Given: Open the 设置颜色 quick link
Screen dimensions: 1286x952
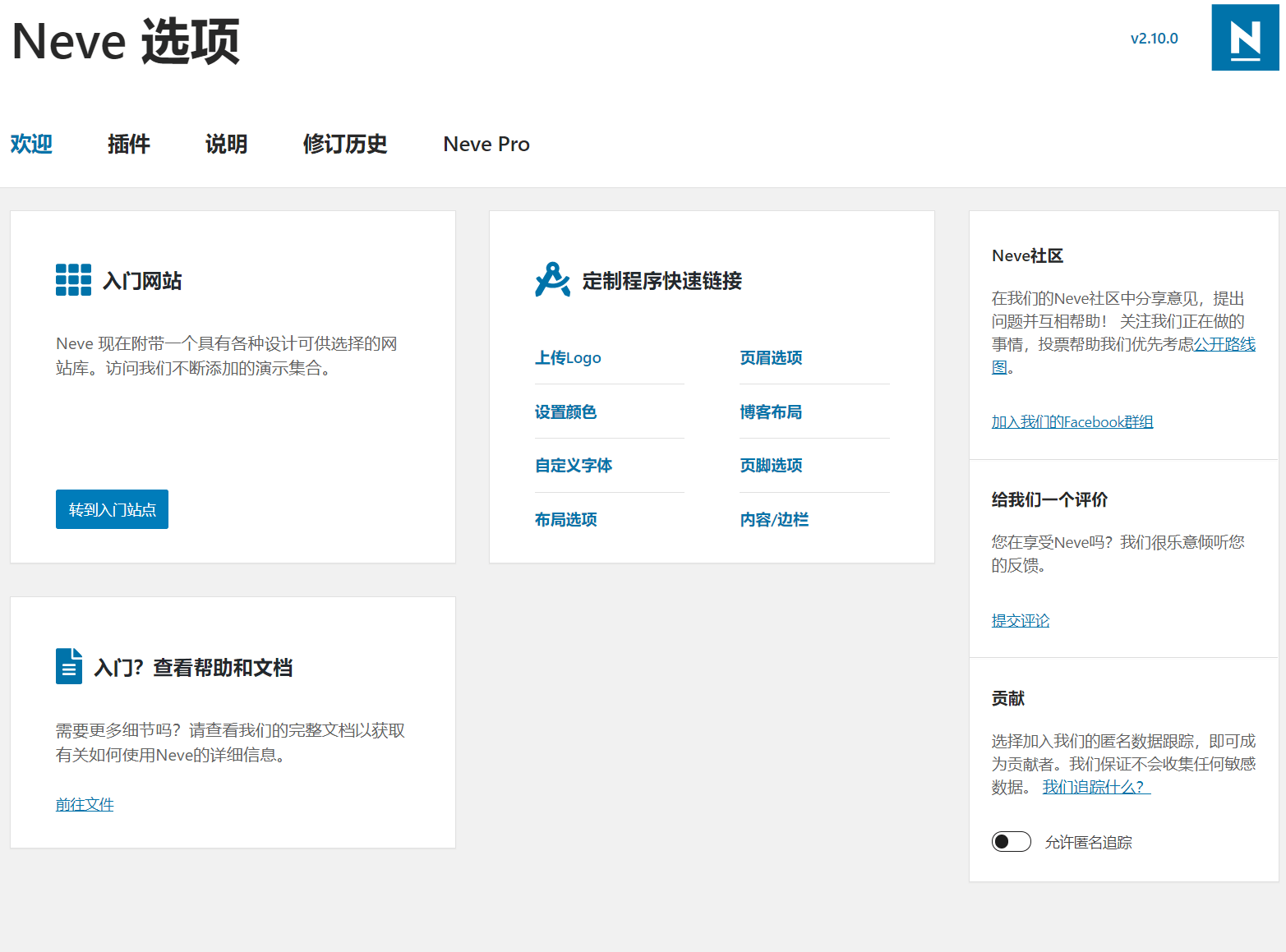Looking at the screenshot, I should (565, 412).
